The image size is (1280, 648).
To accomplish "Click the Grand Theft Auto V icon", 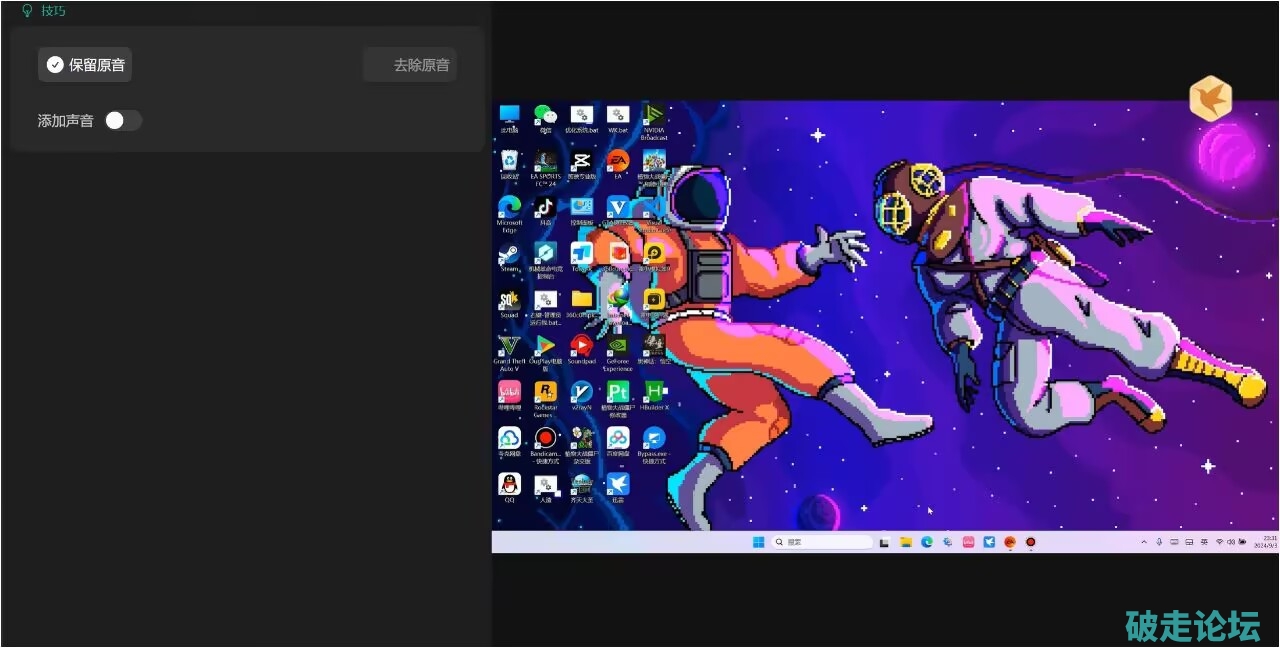I will coord(509,346).
